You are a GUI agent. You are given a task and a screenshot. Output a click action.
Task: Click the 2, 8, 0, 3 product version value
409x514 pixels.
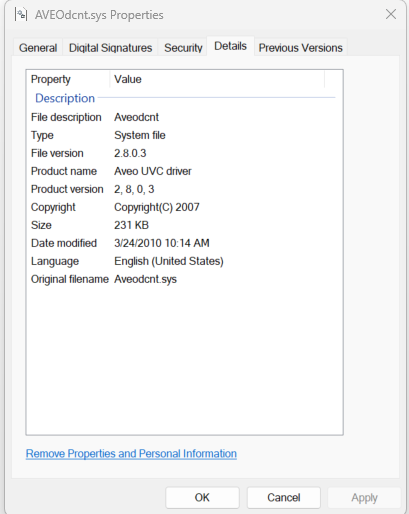[134, 189]
